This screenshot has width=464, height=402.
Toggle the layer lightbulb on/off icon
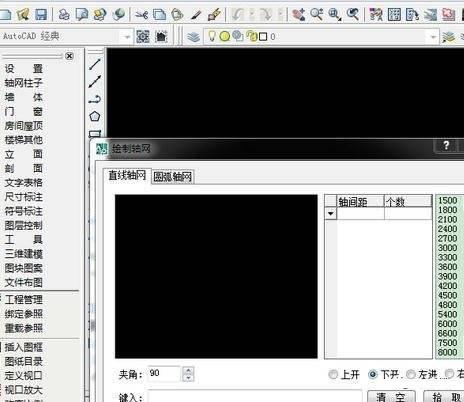click(212, 36)
